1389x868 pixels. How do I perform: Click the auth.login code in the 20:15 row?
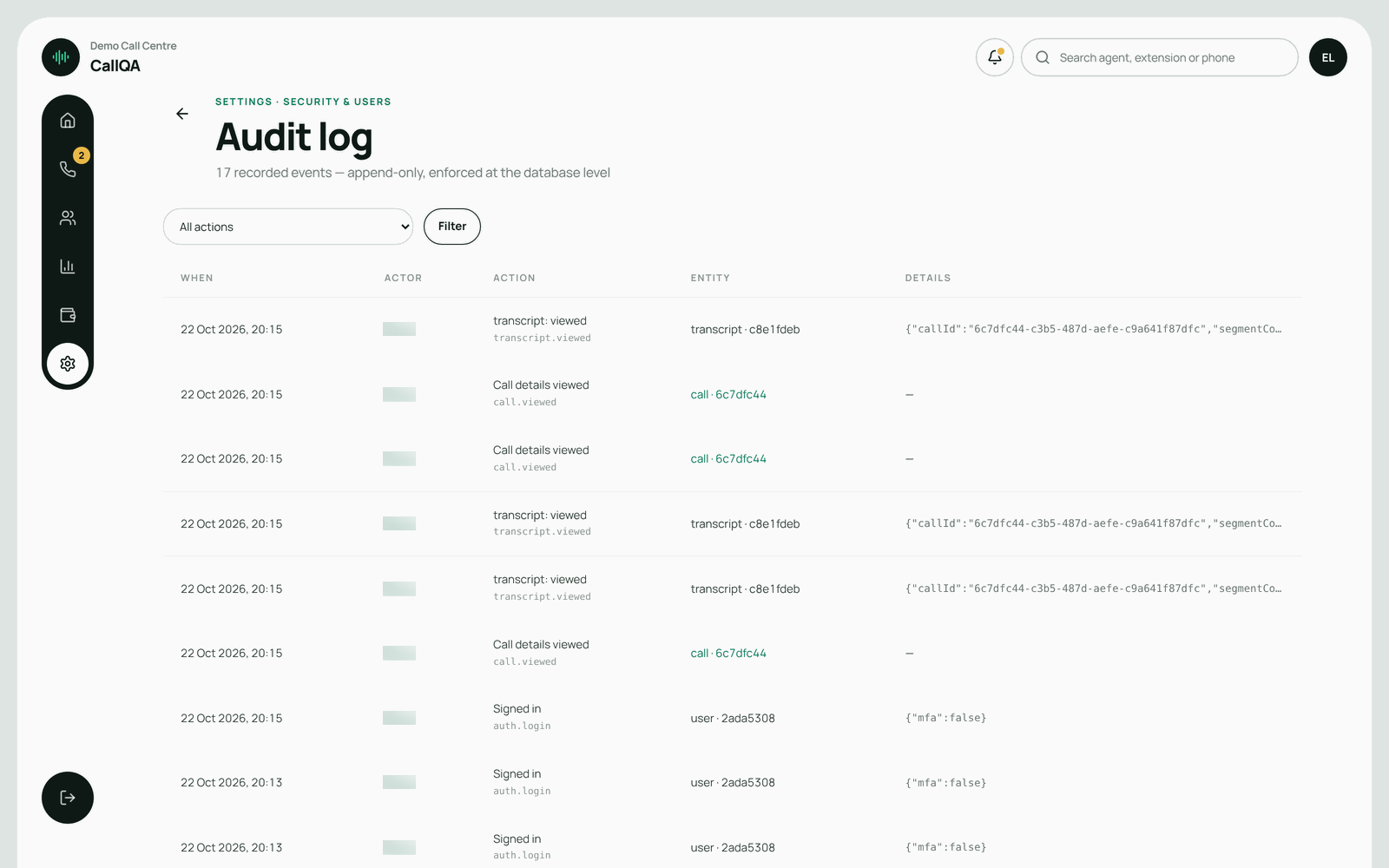[x=522, y=727]
